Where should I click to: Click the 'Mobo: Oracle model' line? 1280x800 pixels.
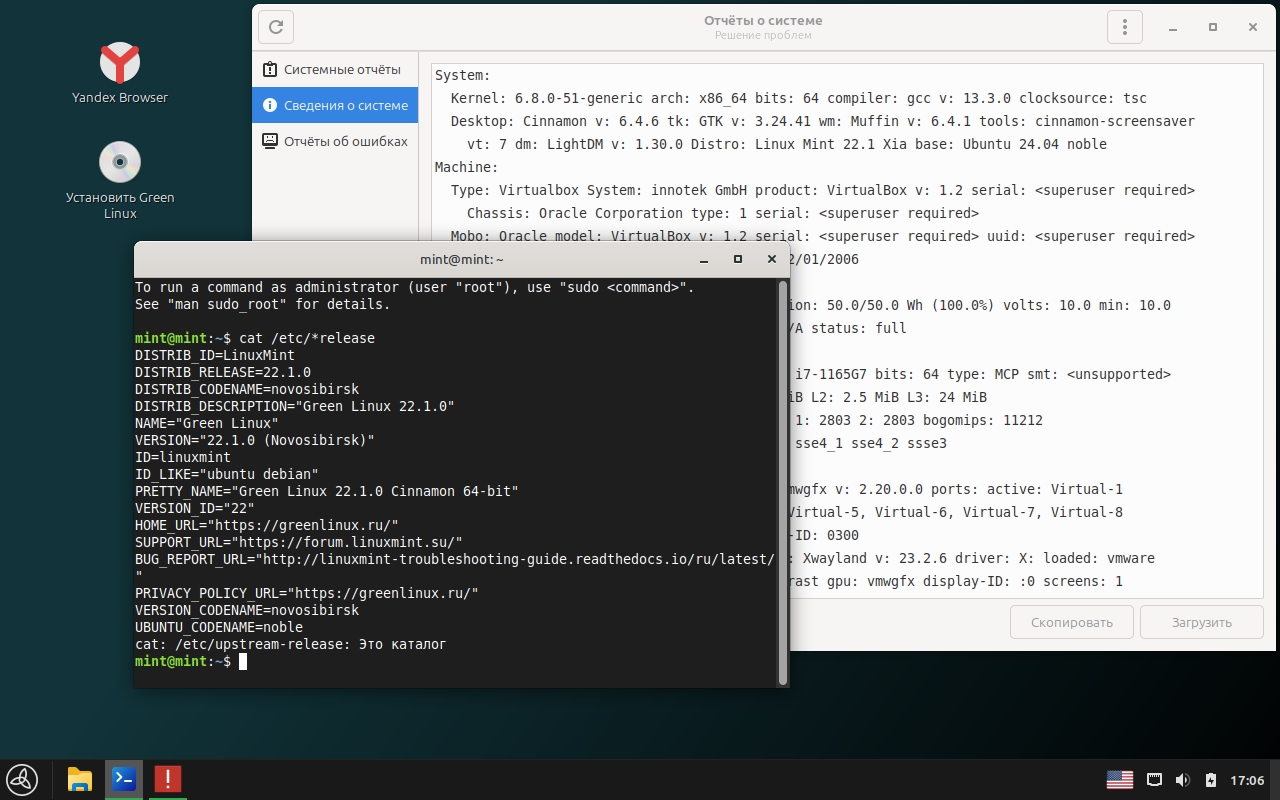click(822, 236)
